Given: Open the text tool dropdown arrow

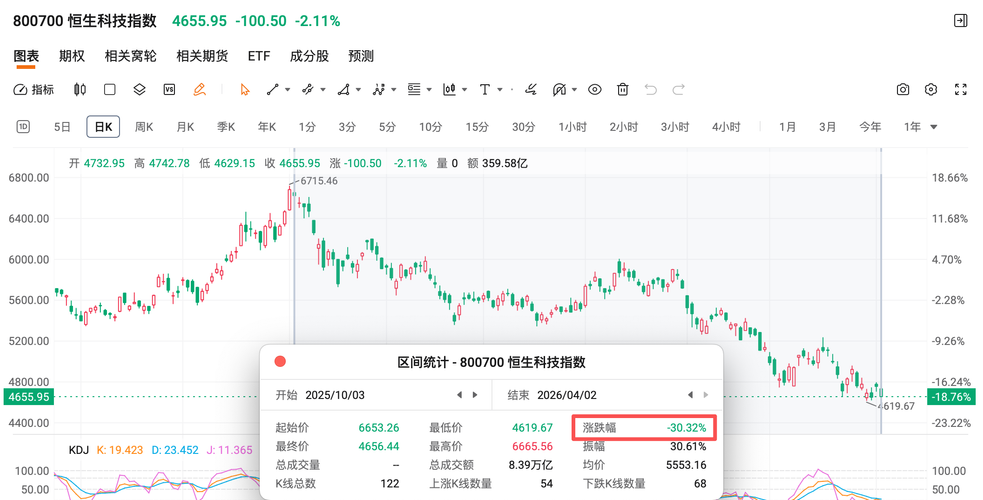Looking at the screenshot, I should (499, 89).
